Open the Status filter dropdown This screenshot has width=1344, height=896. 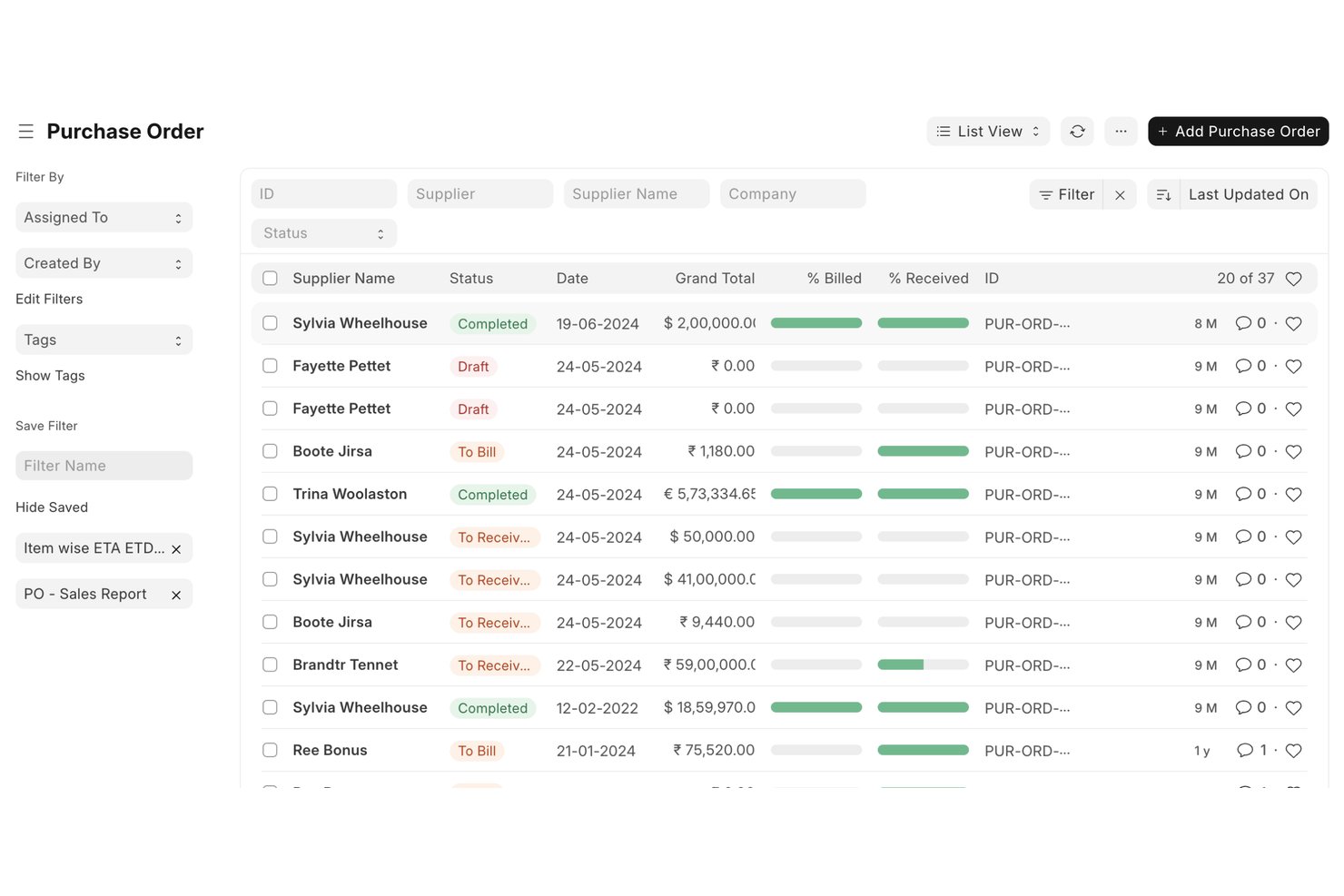pos(324,233)
